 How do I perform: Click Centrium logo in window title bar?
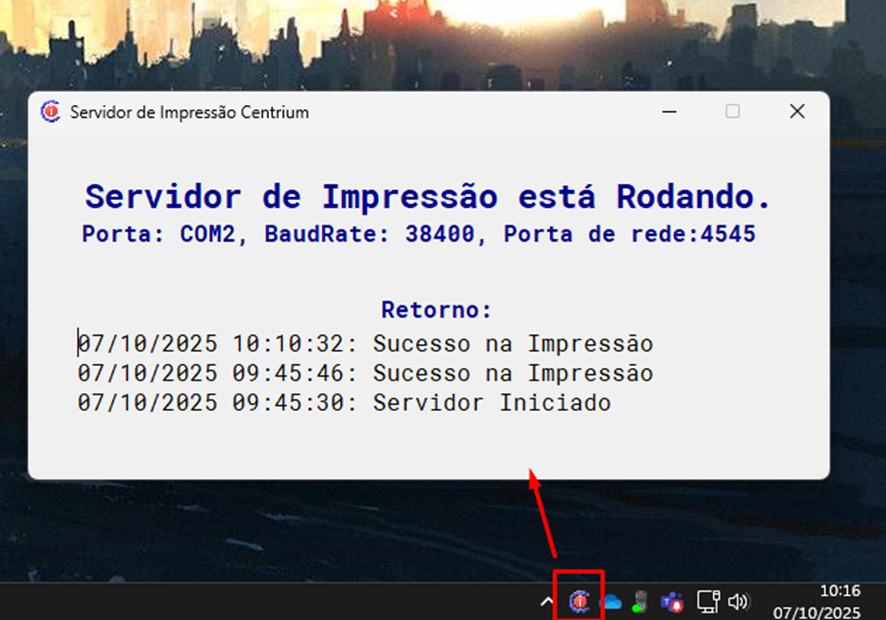click(50, 112)
